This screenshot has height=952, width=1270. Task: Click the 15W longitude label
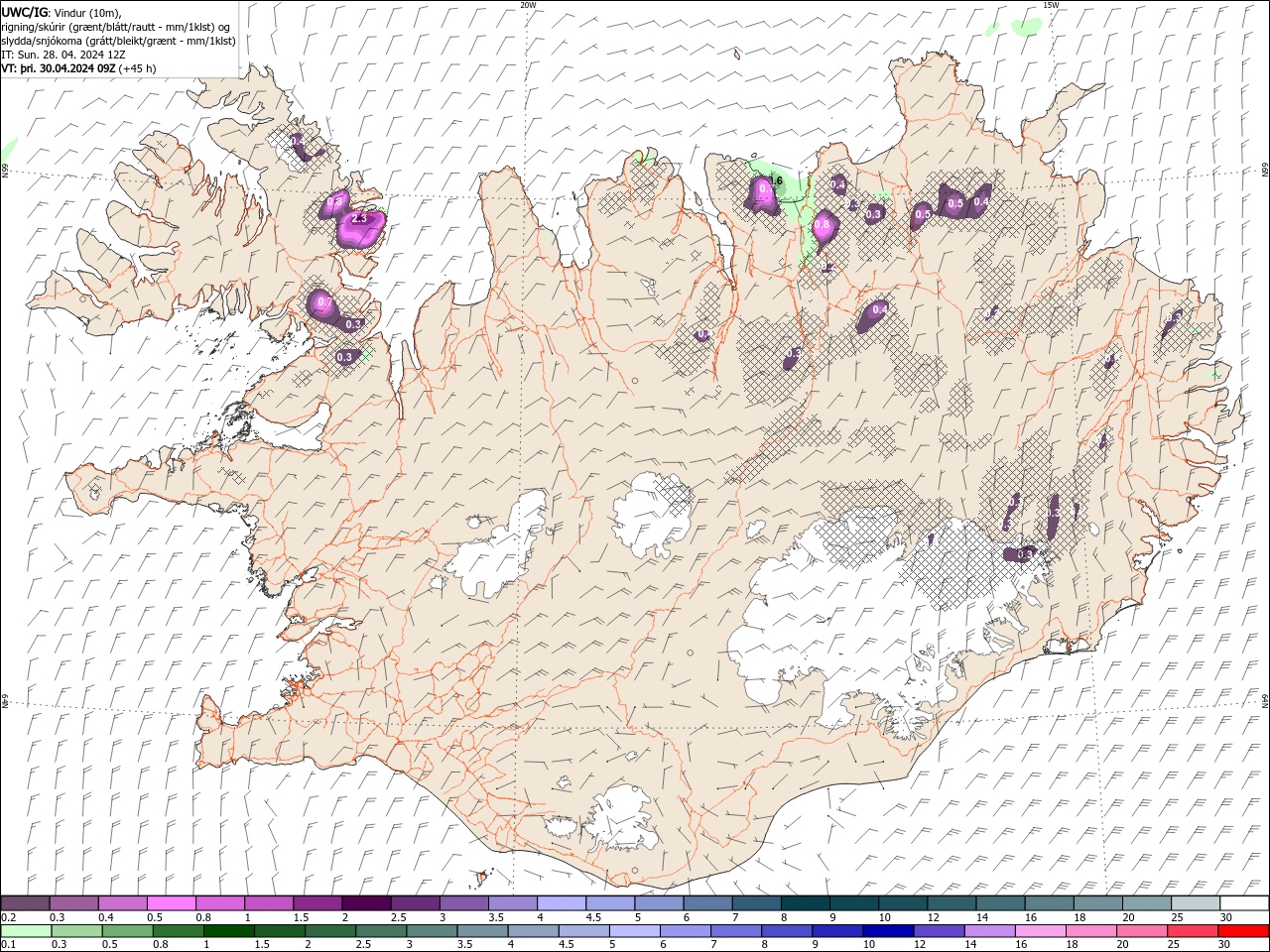click(1051, 5)
